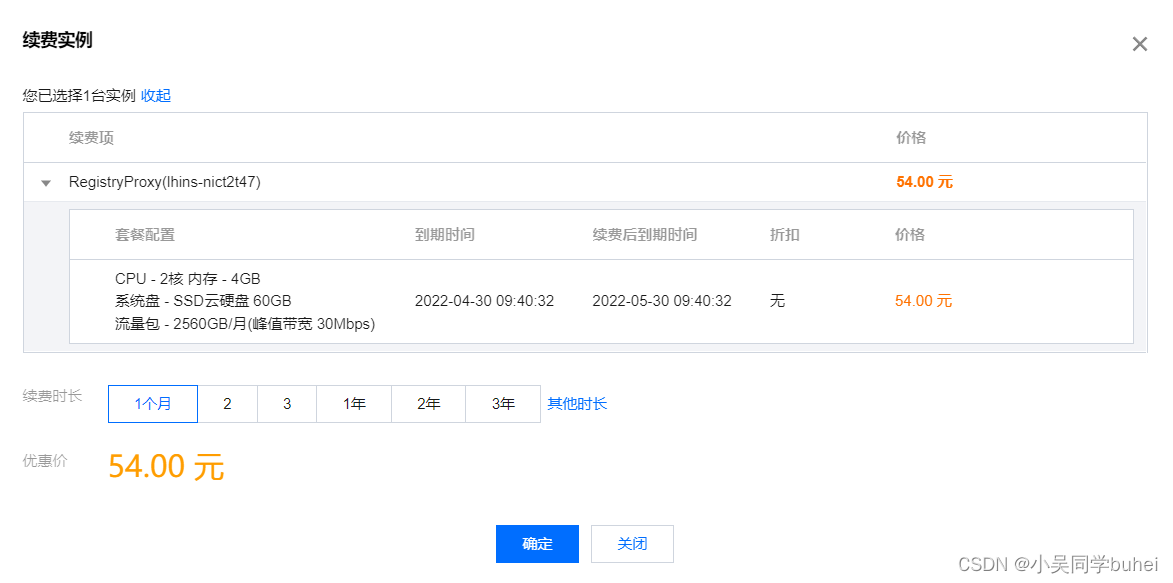Select the 2 months duration option
Screen dimensions: 1173x583
(x=227, y=404)
